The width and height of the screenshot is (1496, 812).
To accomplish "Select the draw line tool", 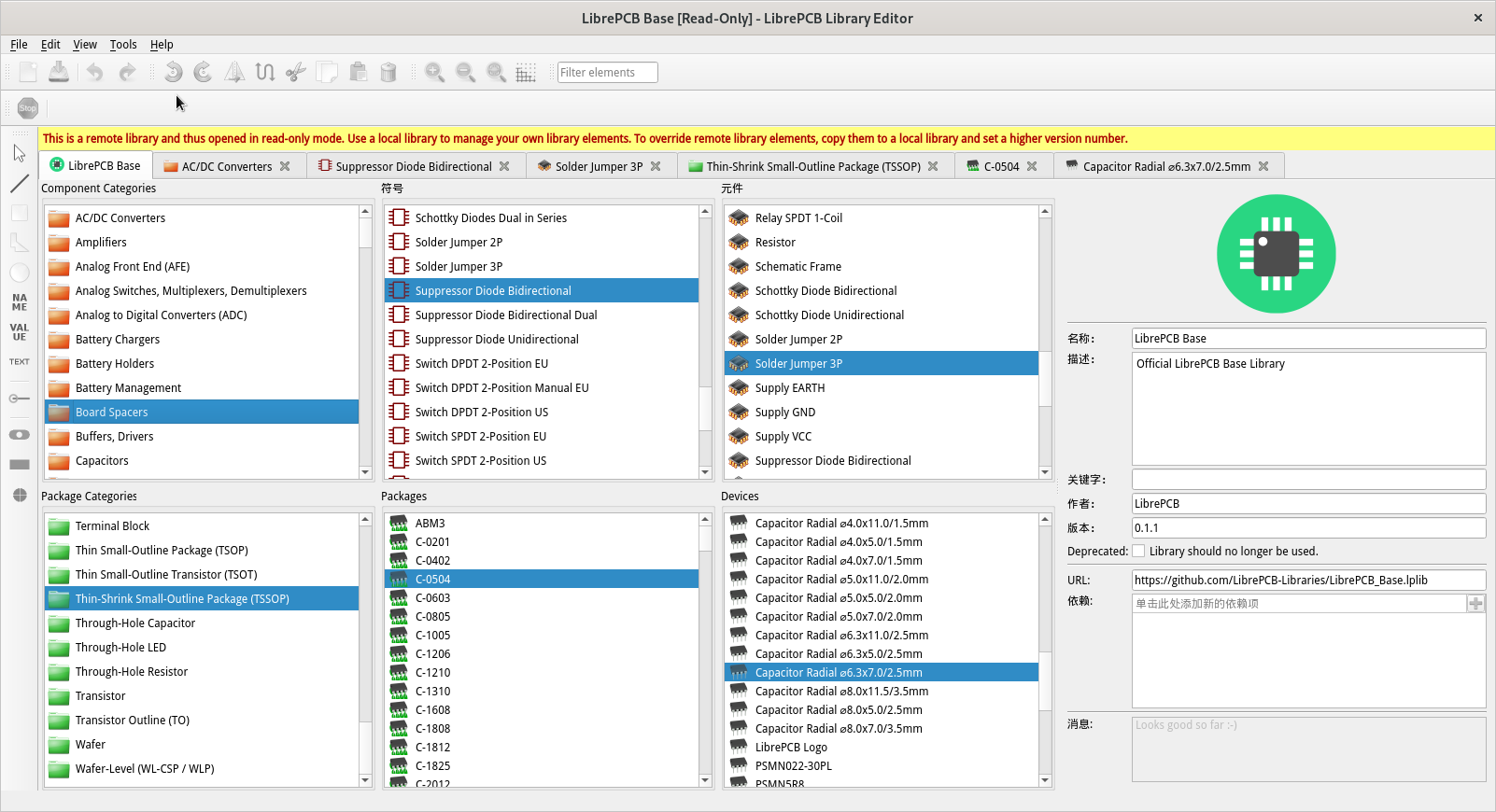I will point(20,184).
